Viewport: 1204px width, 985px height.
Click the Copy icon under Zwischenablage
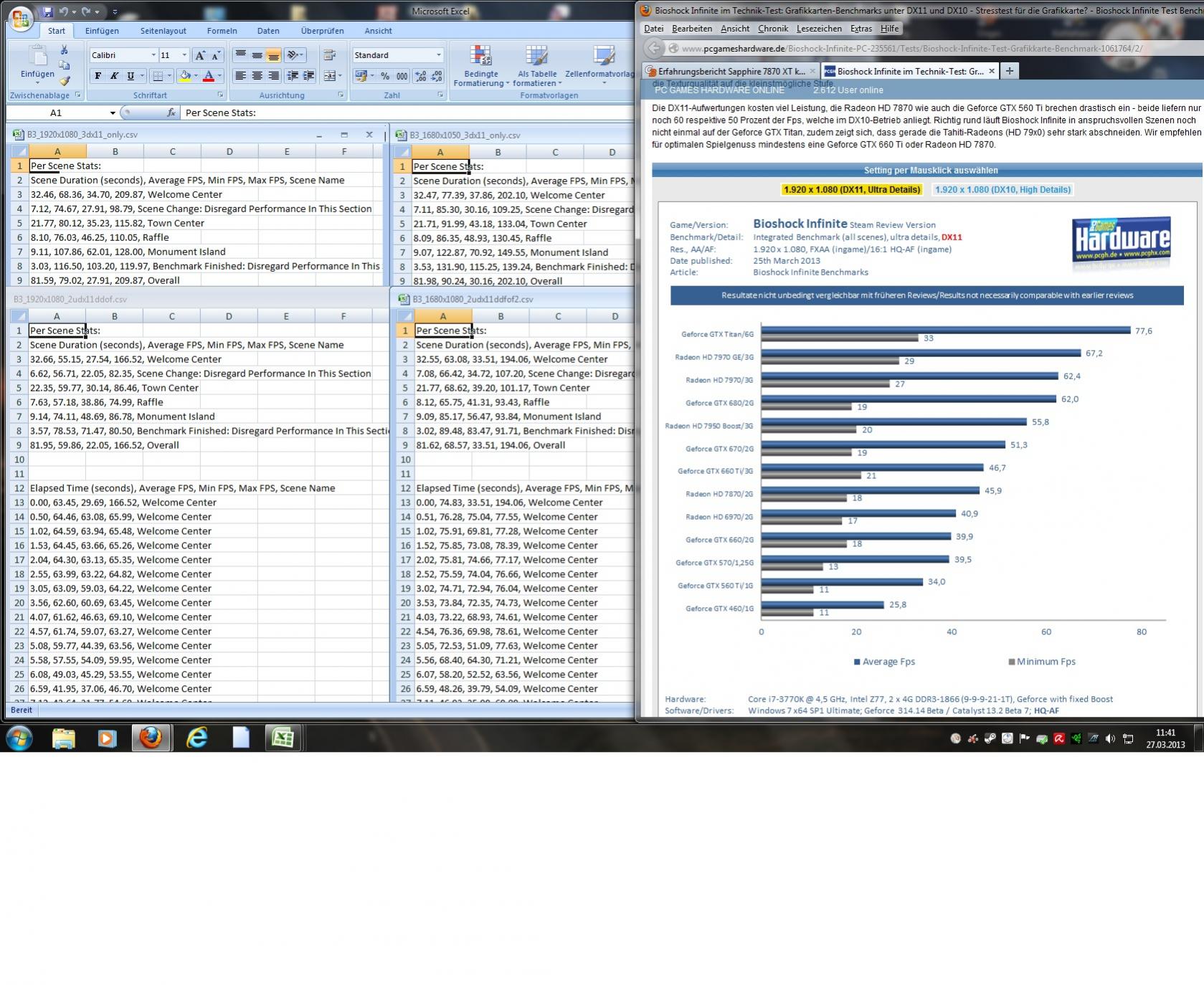[64, 65]
